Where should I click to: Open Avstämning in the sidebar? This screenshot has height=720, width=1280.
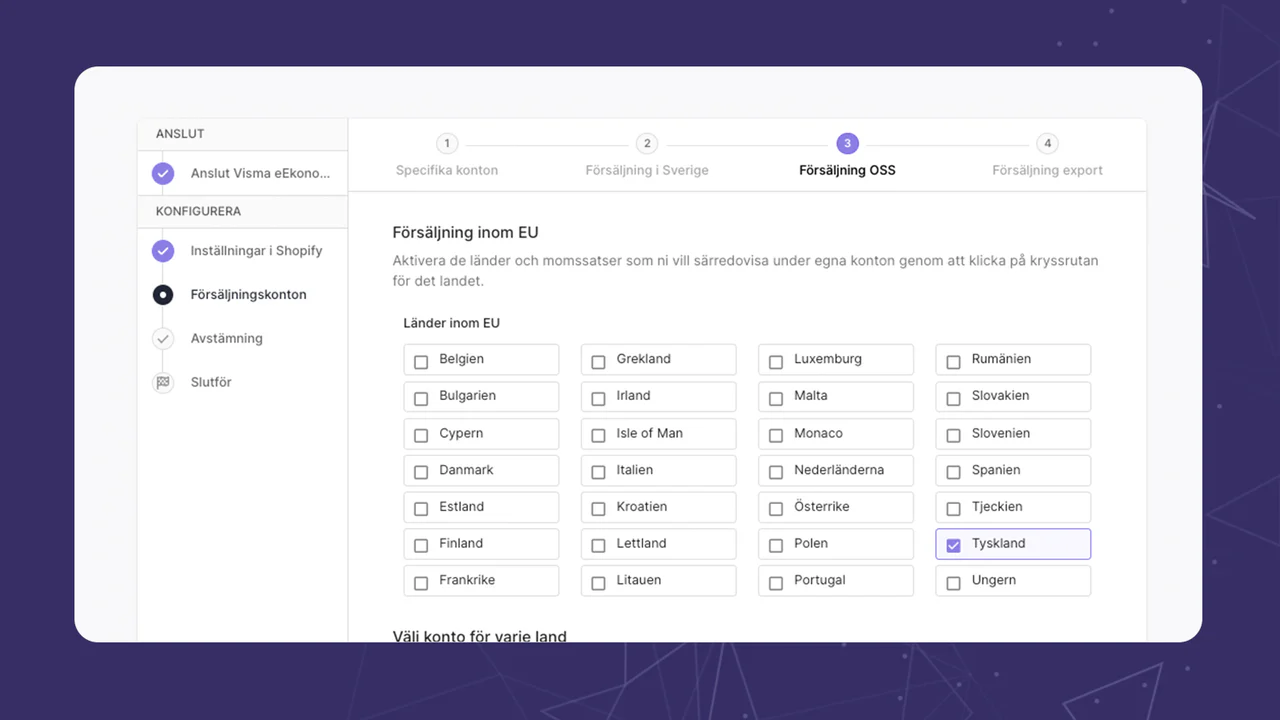[227, 339]
